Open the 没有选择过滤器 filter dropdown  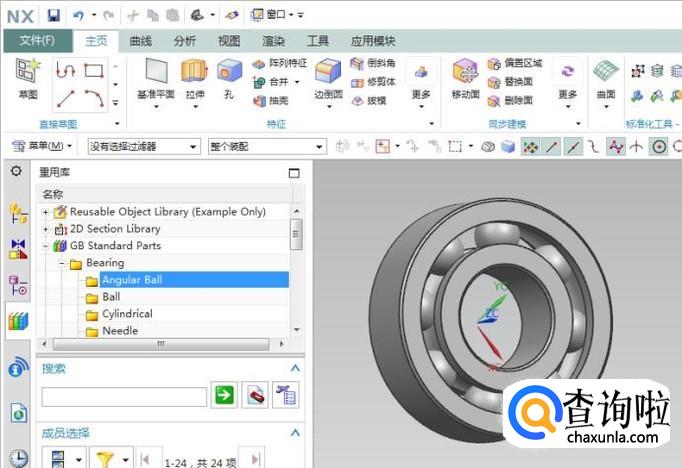pyautogui.click(x=142, y=146)
